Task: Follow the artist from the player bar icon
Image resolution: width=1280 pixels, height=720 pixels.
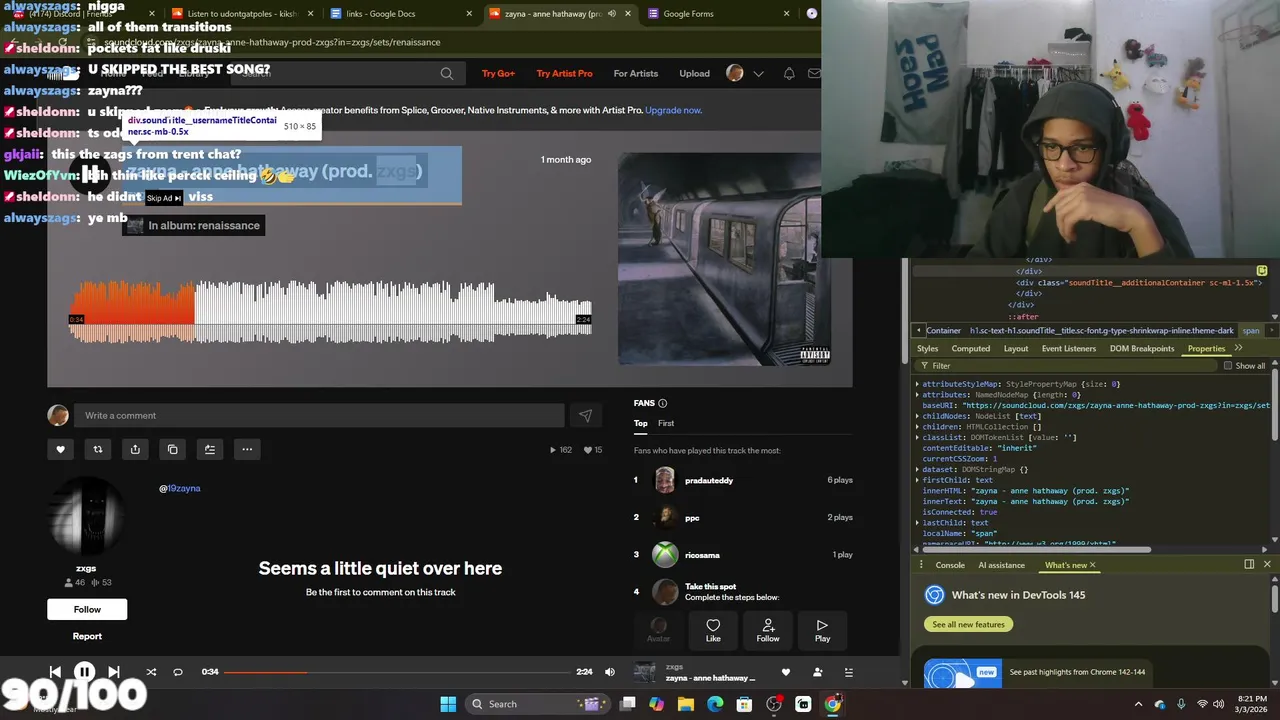Action: click(x=818, y=672)
